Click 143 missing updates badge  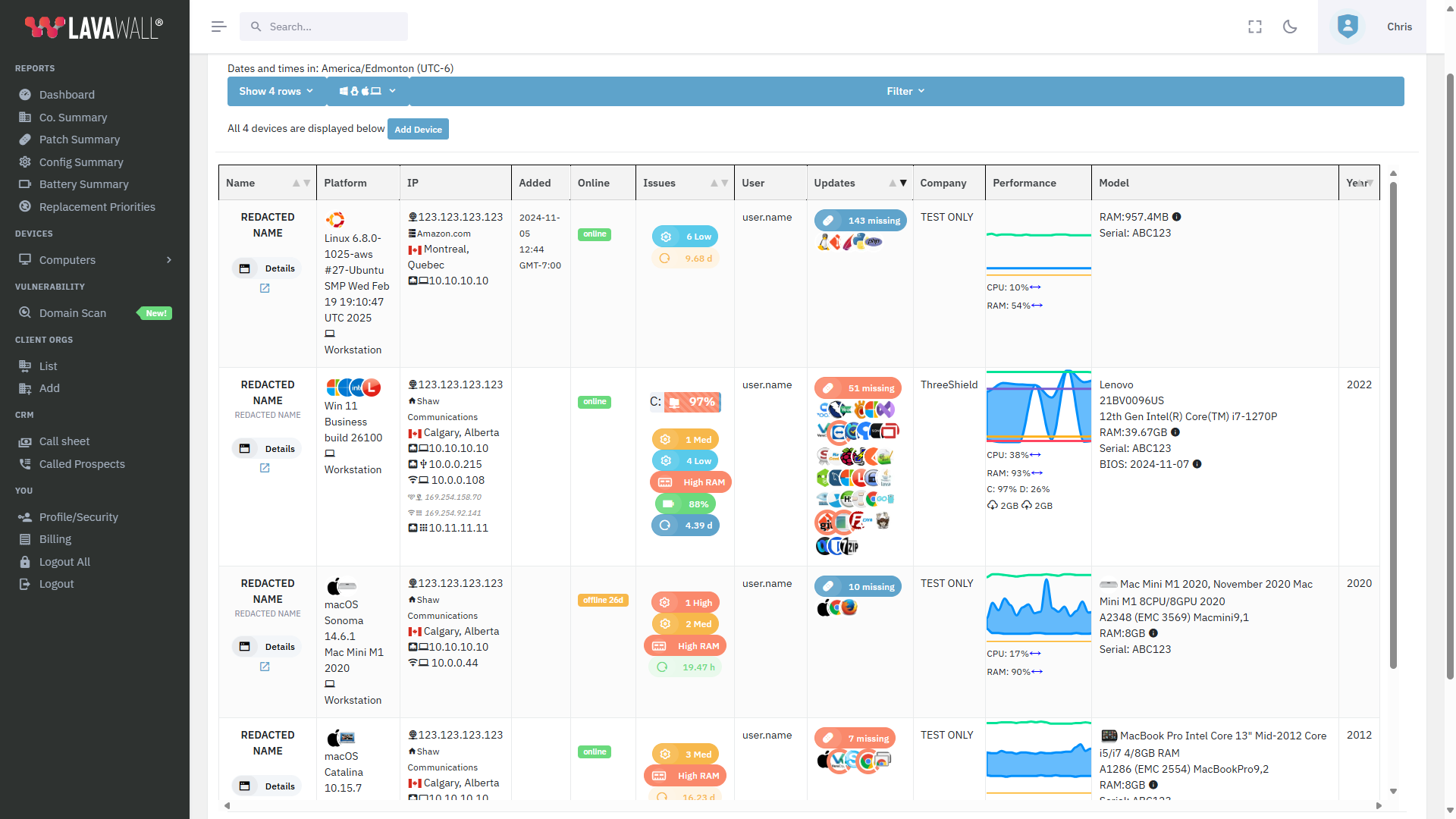tap(861, 221)
